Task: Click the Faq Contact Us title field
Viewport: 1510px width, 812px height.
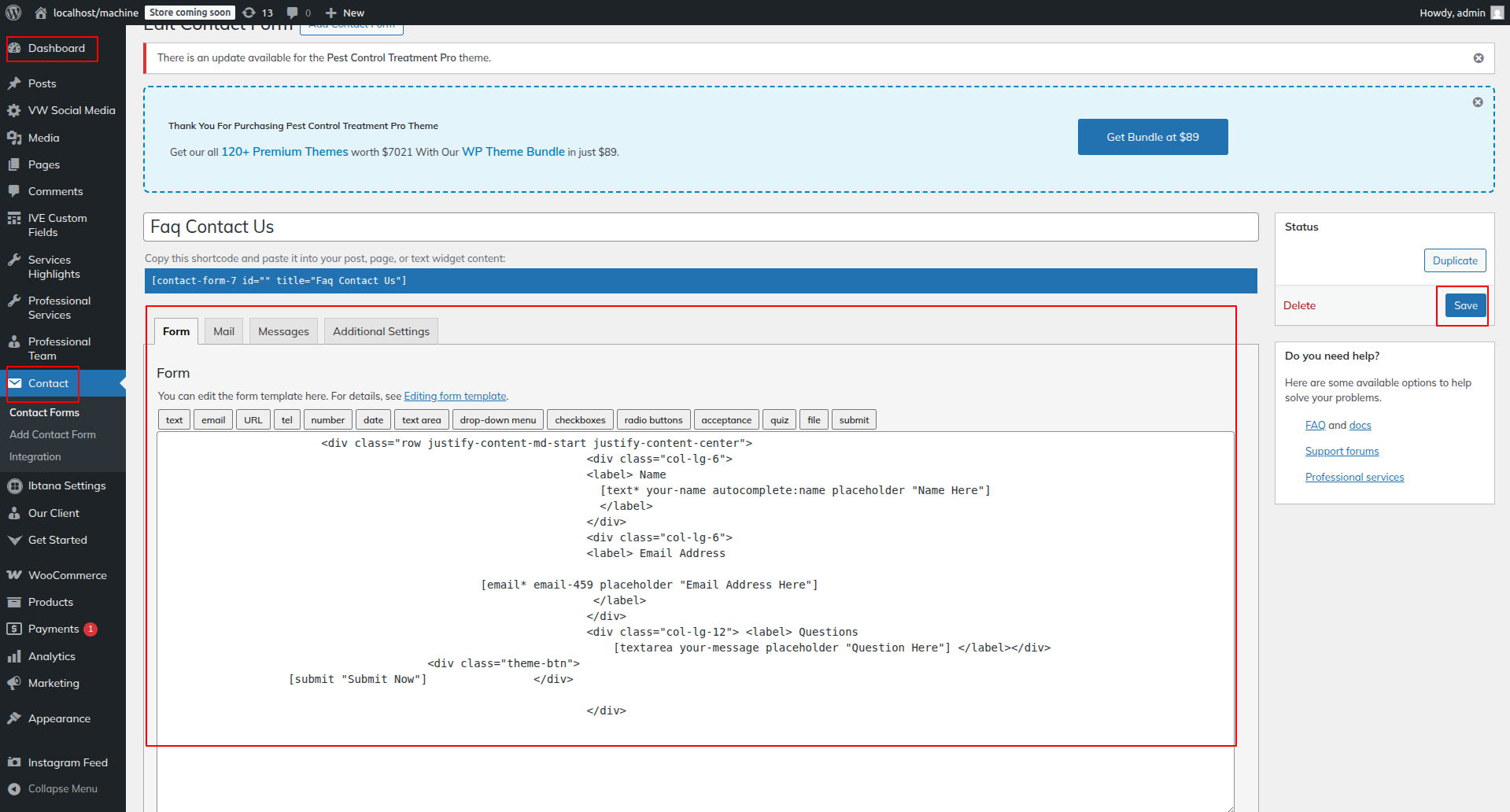Action: click(700, 227)
